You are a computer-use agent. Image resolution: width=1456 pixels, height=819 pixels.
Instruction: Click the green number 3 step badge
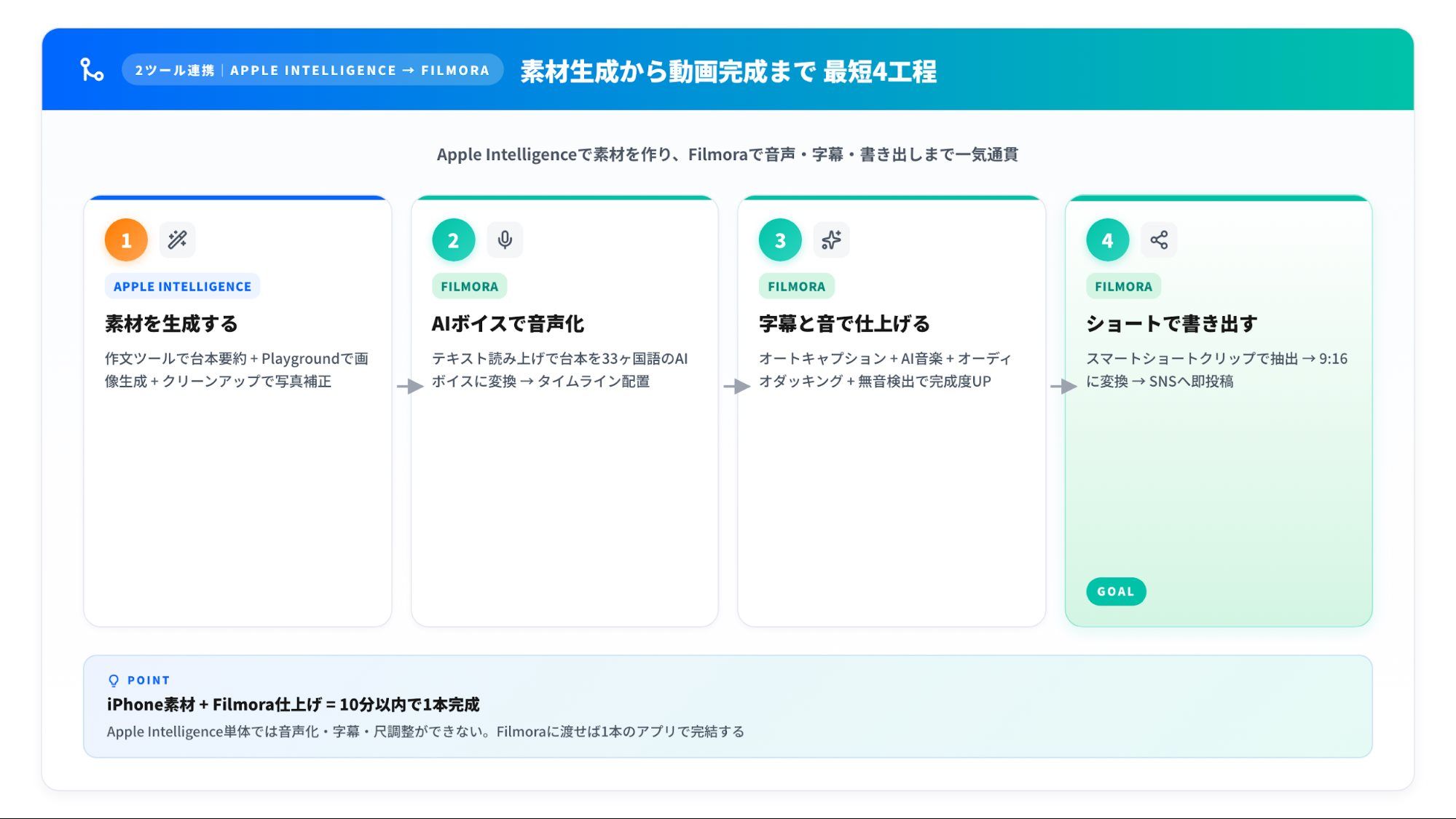point(780,240)
